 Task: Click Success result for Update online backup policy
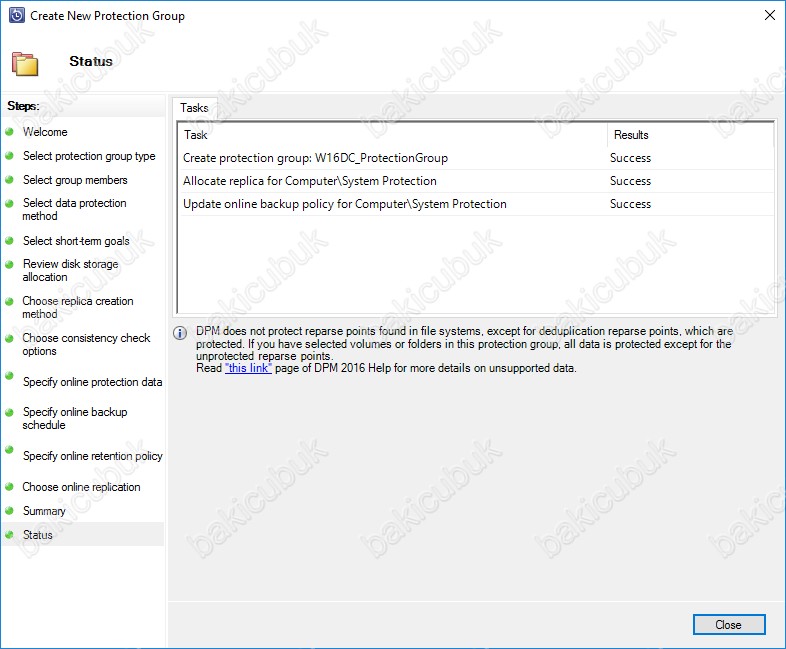coord(630,204)
